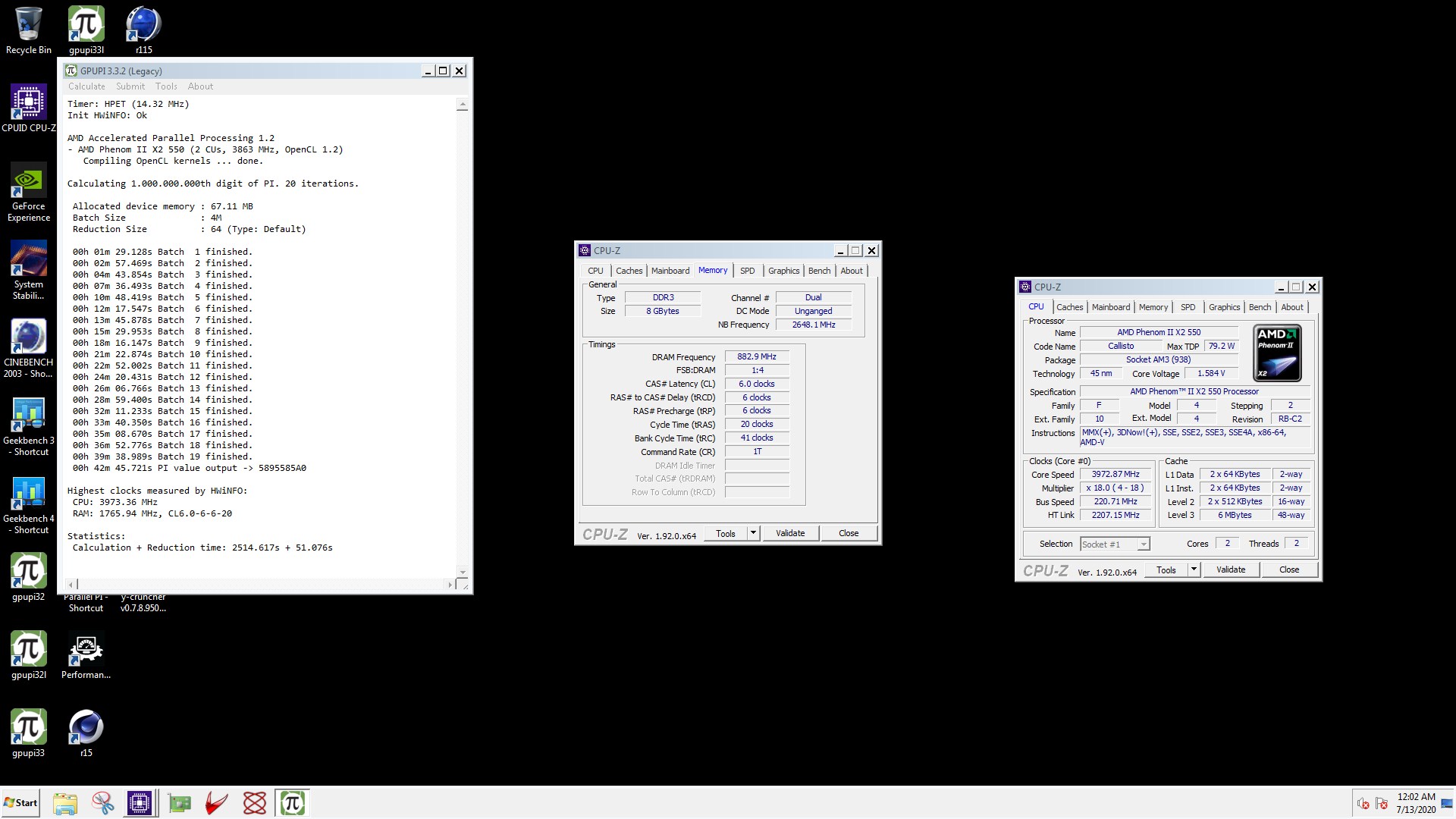This screenshot has width=1456, height=819.
Task: Open CINEBENCH 2003 desktop shortcut
Action: 29,348
